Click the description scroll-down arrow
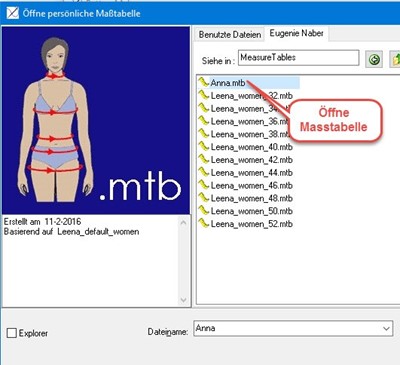 [183, 300]
